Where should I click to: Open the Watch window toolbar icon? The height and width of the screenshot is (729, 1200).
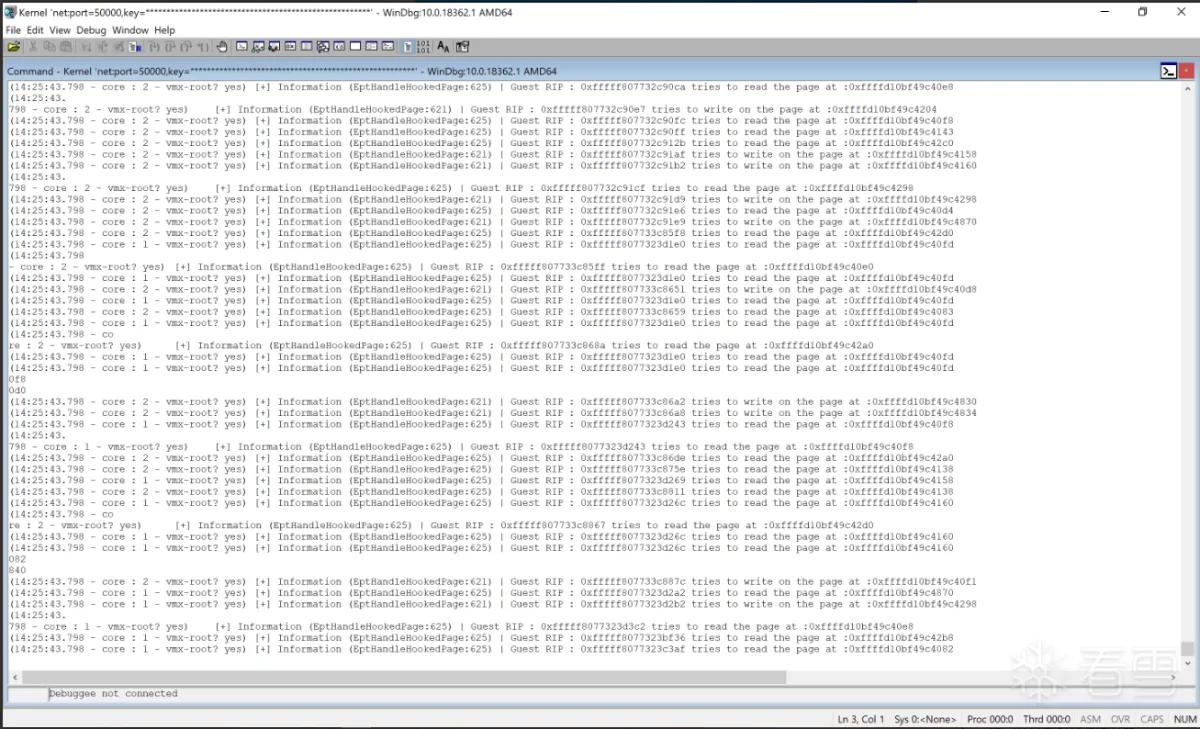point(258,47)
